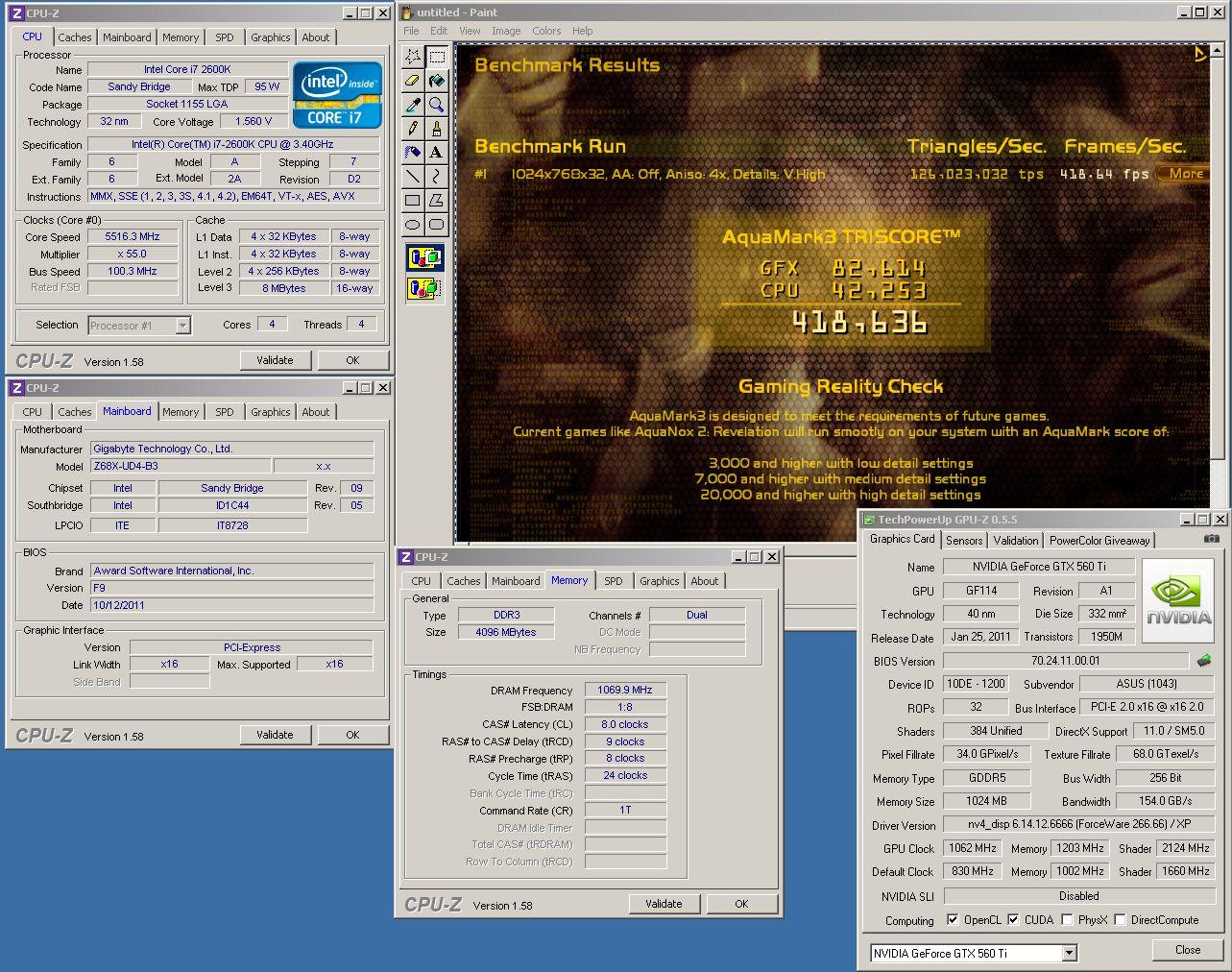
Task: Click the GPU-Z BIOS Version field
Action: click(1066, 661)
